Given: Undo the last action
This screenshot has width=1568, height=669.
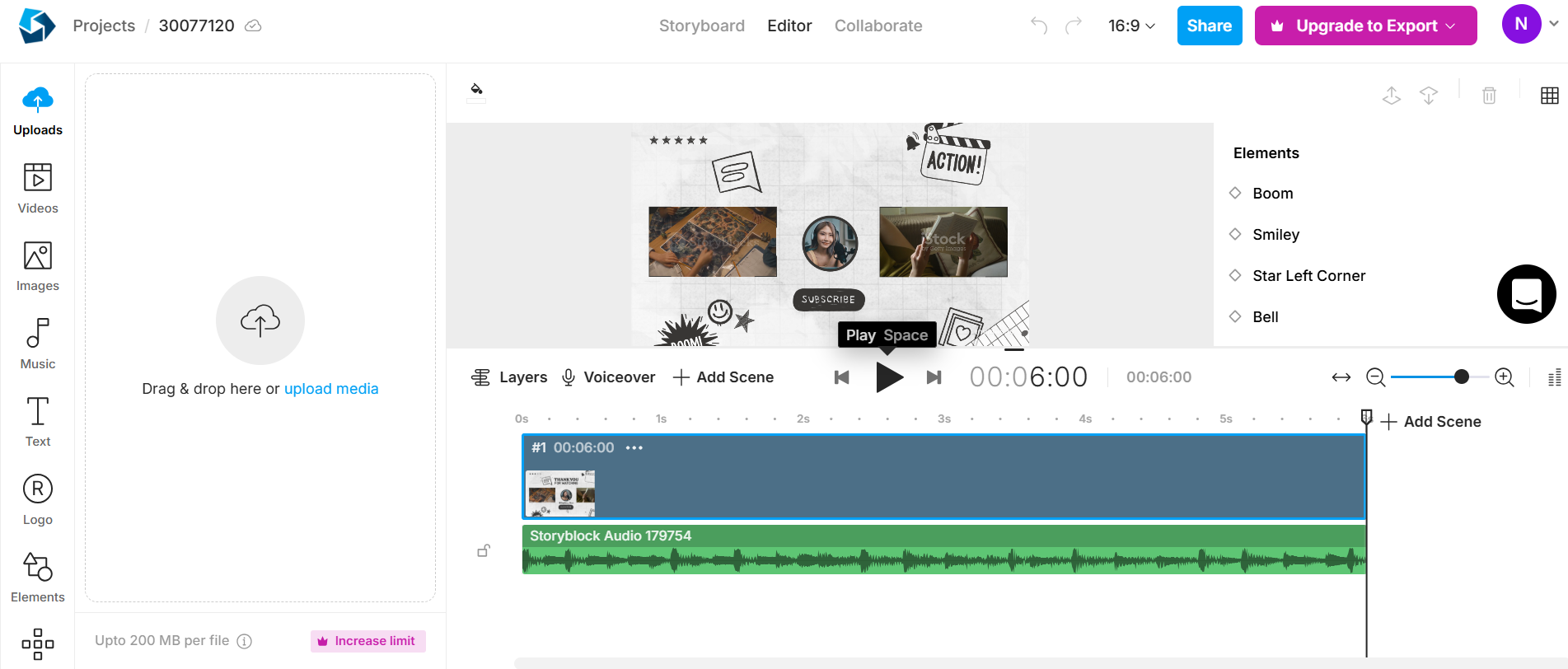Looking at the screenshot, I should 1039,26.
